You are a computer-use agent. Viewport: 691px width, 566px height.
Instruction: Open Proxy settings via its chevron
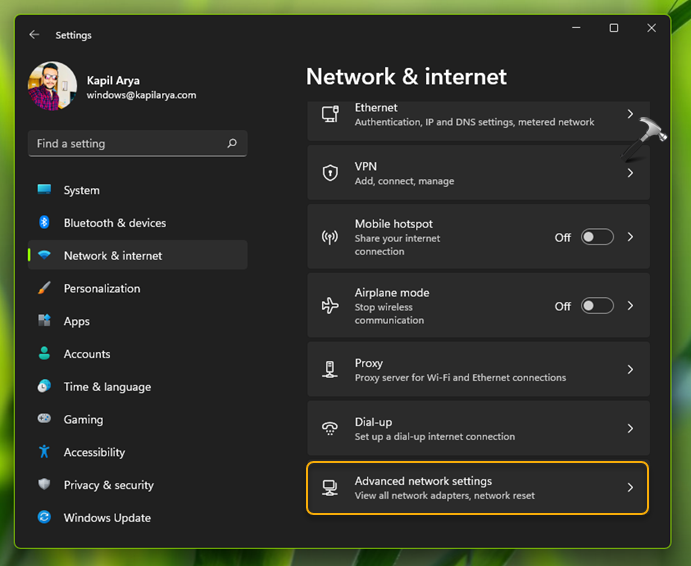[x=630, y=370]
